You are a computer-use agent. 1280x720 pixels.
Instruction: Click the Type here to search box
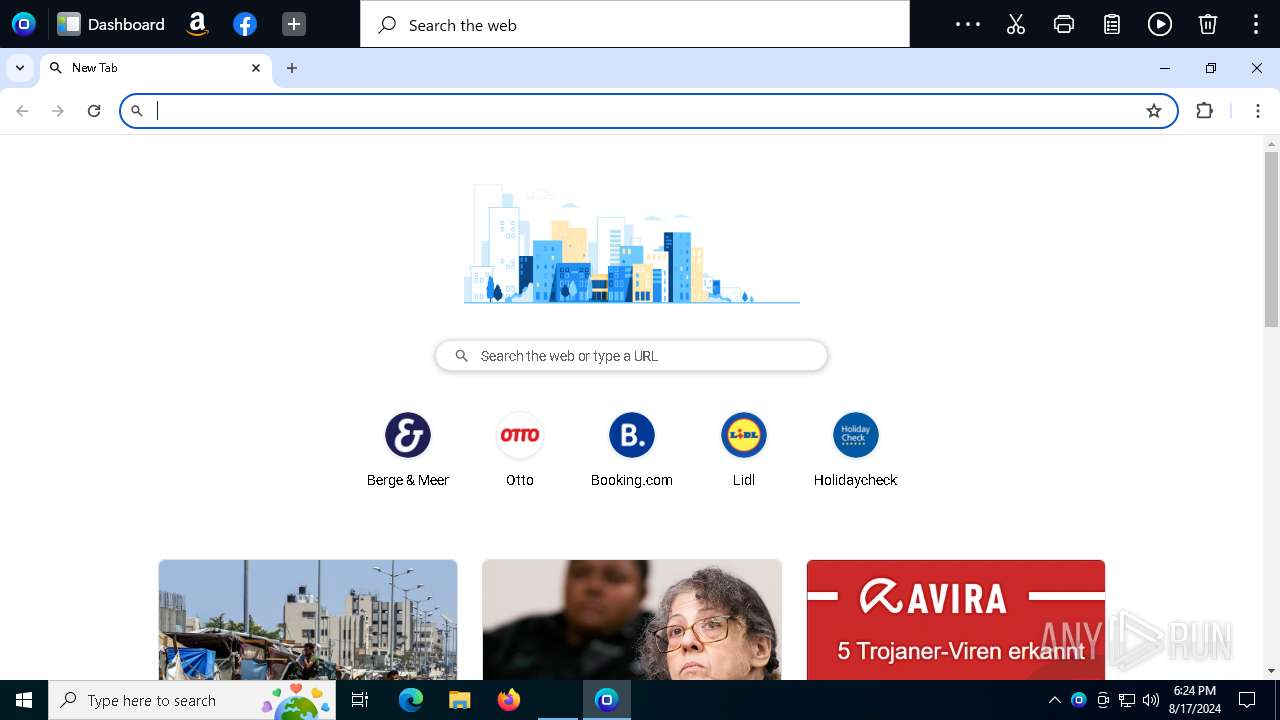click(x=192, y=700)
